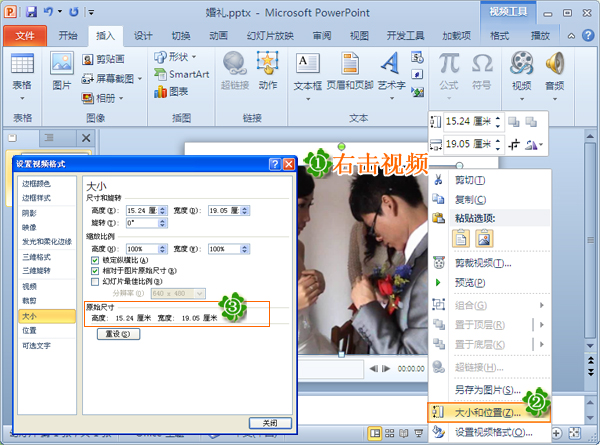Insert a SmartArt graphic
This screenshot has width=600, height=445.
click(x=182, y=74)
